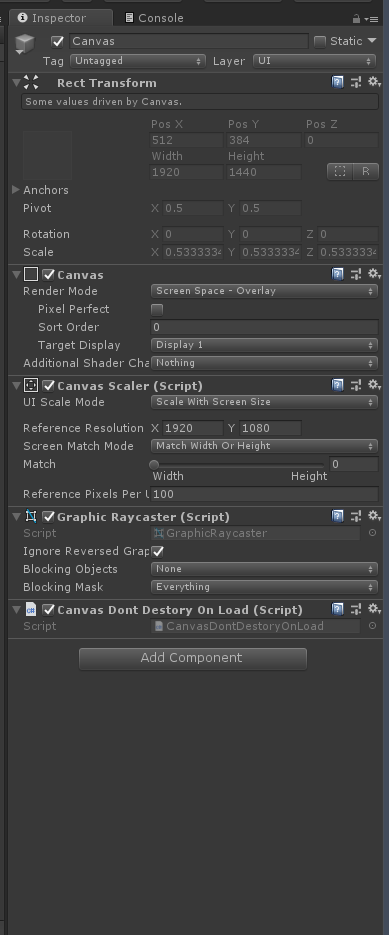Open the UI Scale Mode dropdown
Viewport: 389px width, 935px height.
point(264,402)
